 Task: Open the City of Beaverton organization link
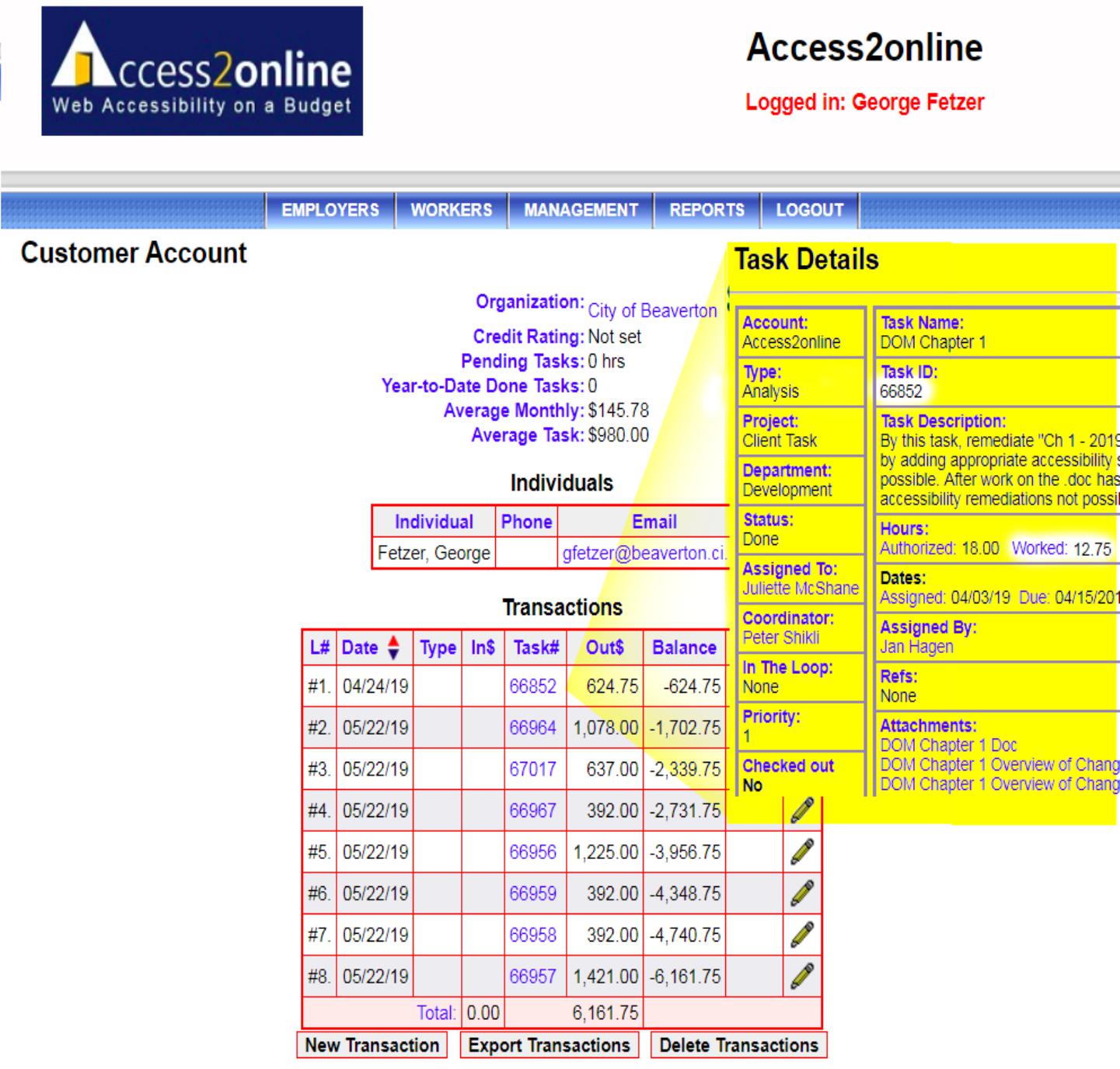coord(652,311)
